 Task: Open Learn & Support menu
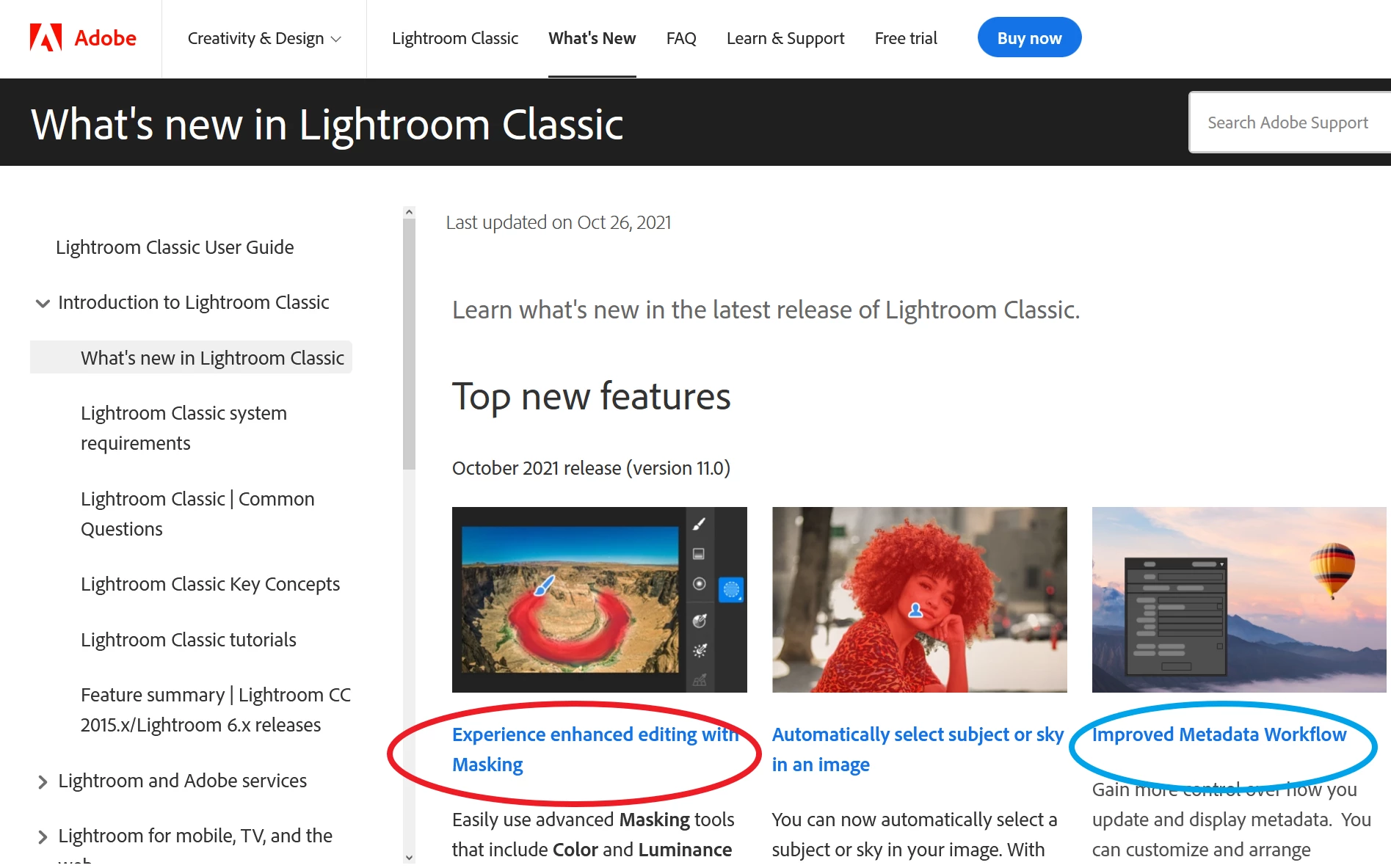785,38
